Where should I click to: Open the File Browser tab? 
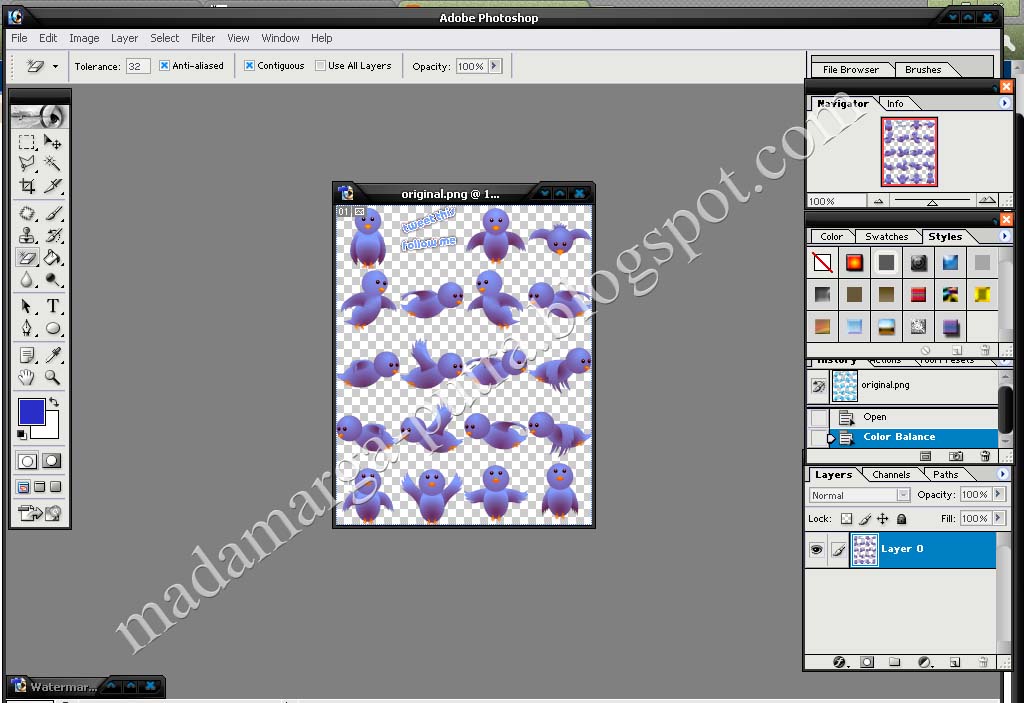coord(850,69)
